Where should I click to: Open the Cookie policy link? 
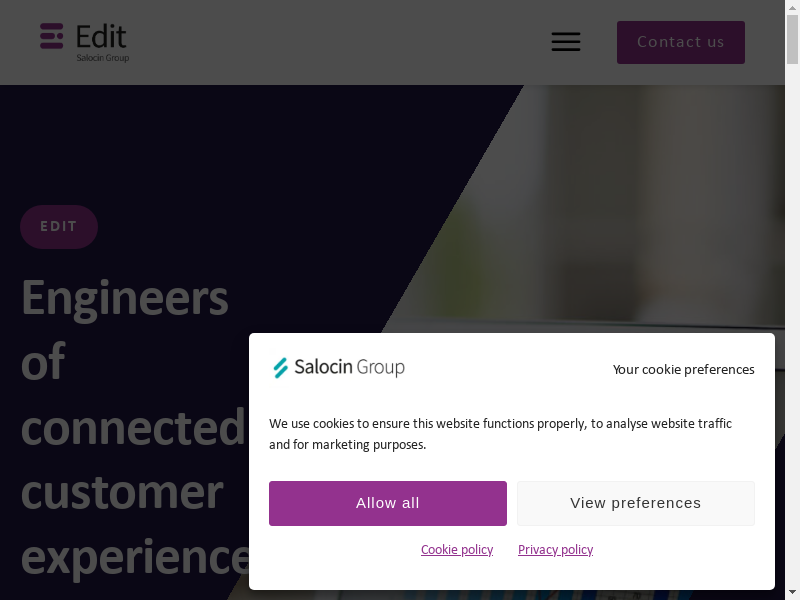point(457,550)
